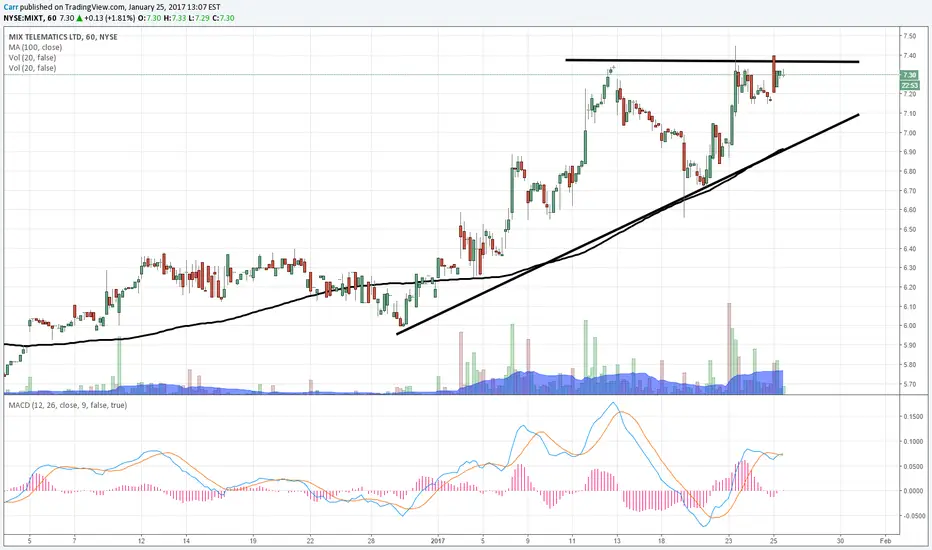Click the date axis label 13

tap(617, 540)
